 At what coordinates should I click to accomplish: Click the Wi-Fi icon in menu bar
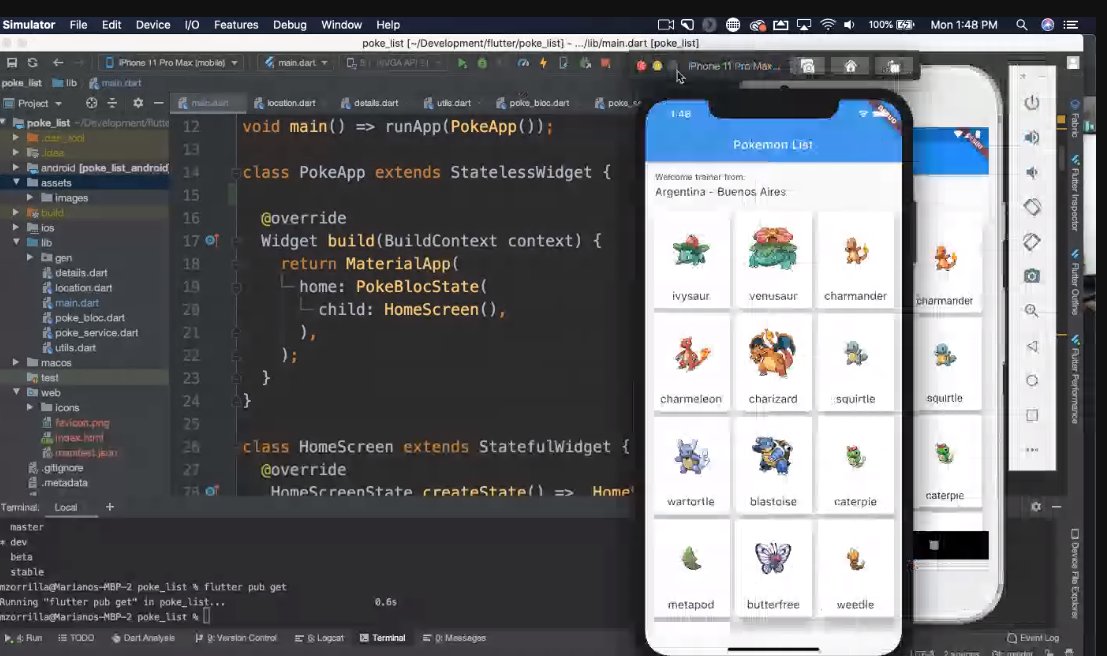click(x=827, y=25)
